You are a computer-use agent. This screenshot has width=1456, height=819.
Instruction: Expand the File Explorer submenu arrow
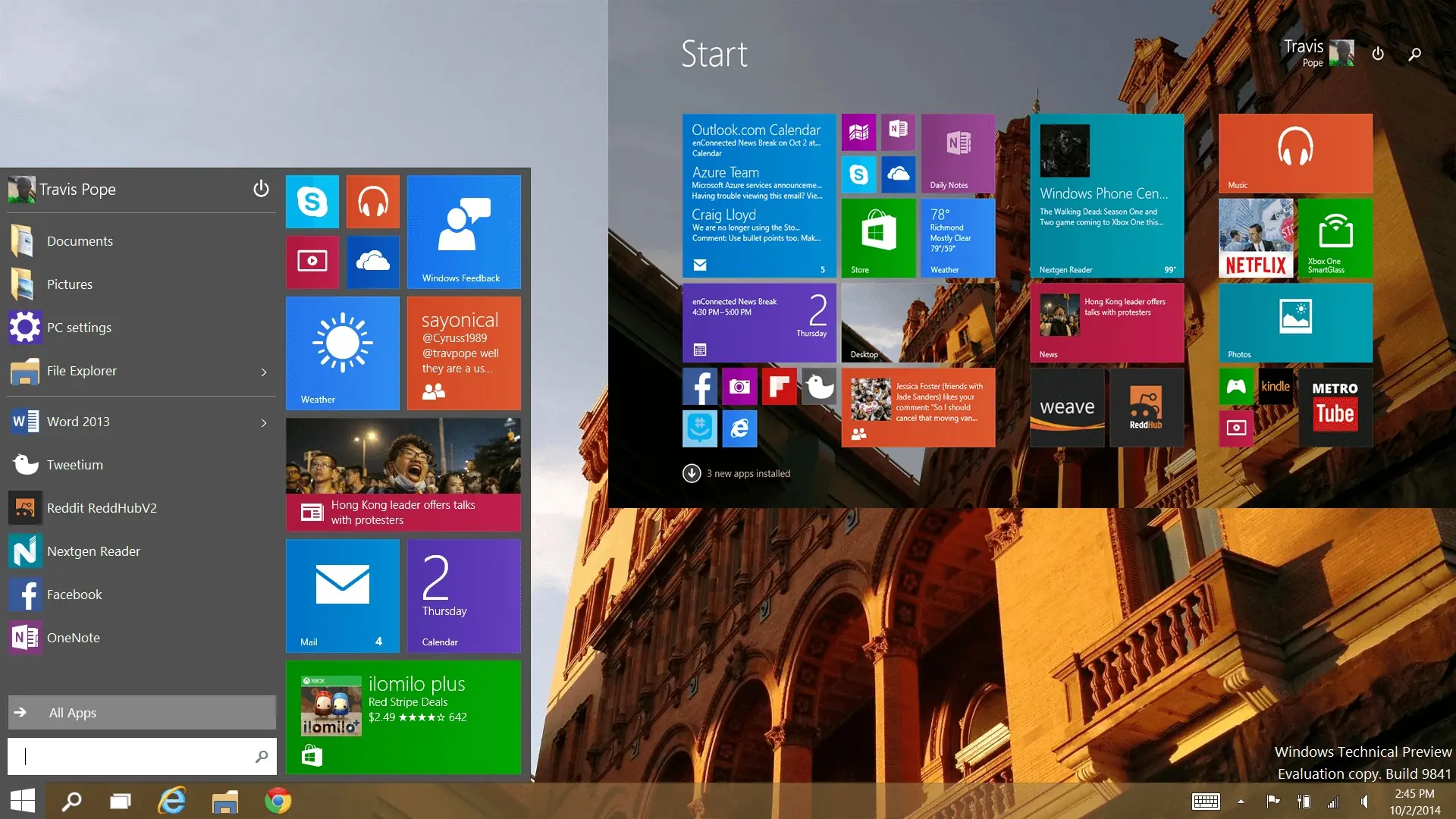tap(264, 372)
